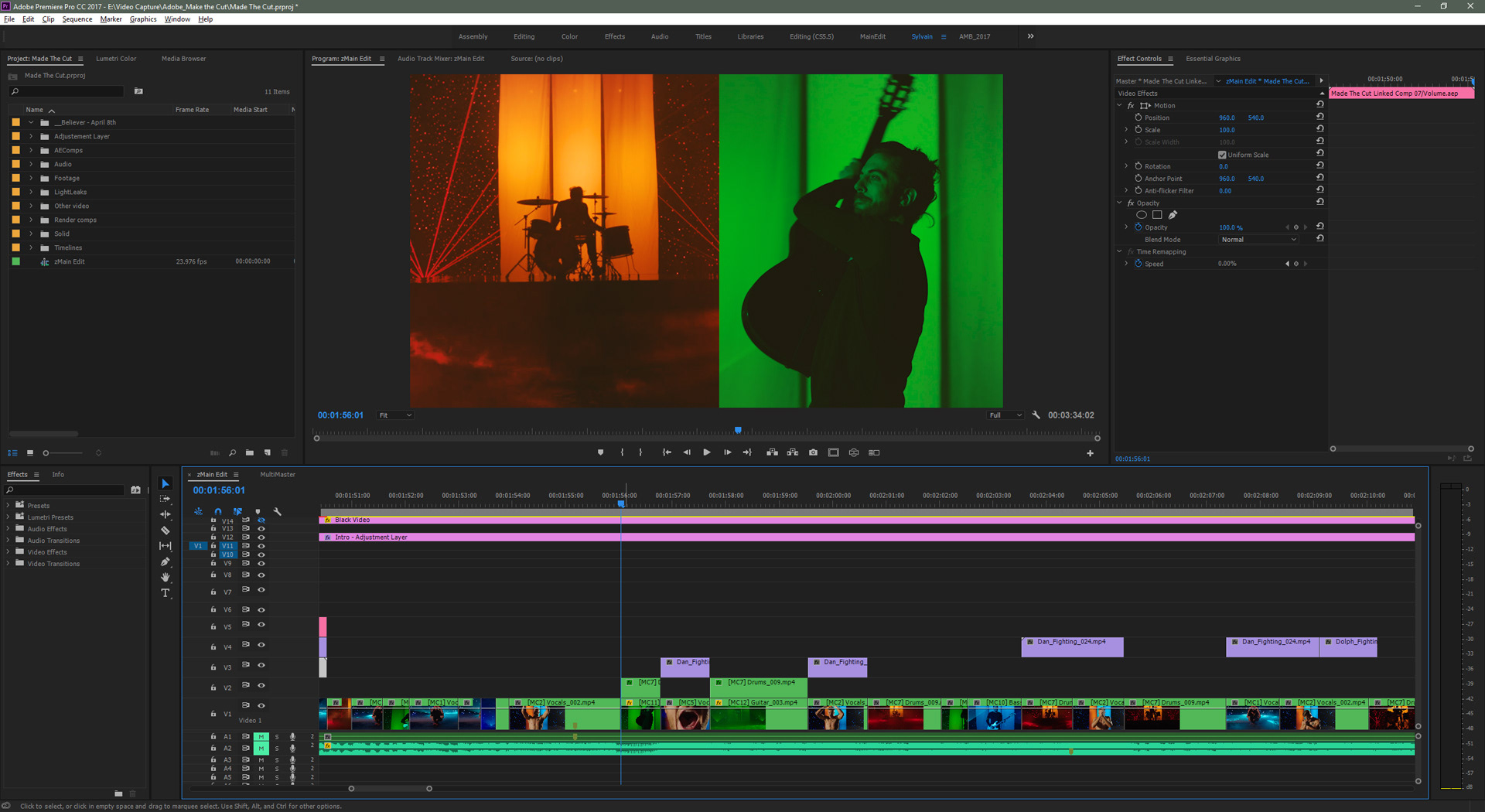Click the Program monitor playhead marker
The height and width of the screenshot is (812, 1485).
pos(738,430)
